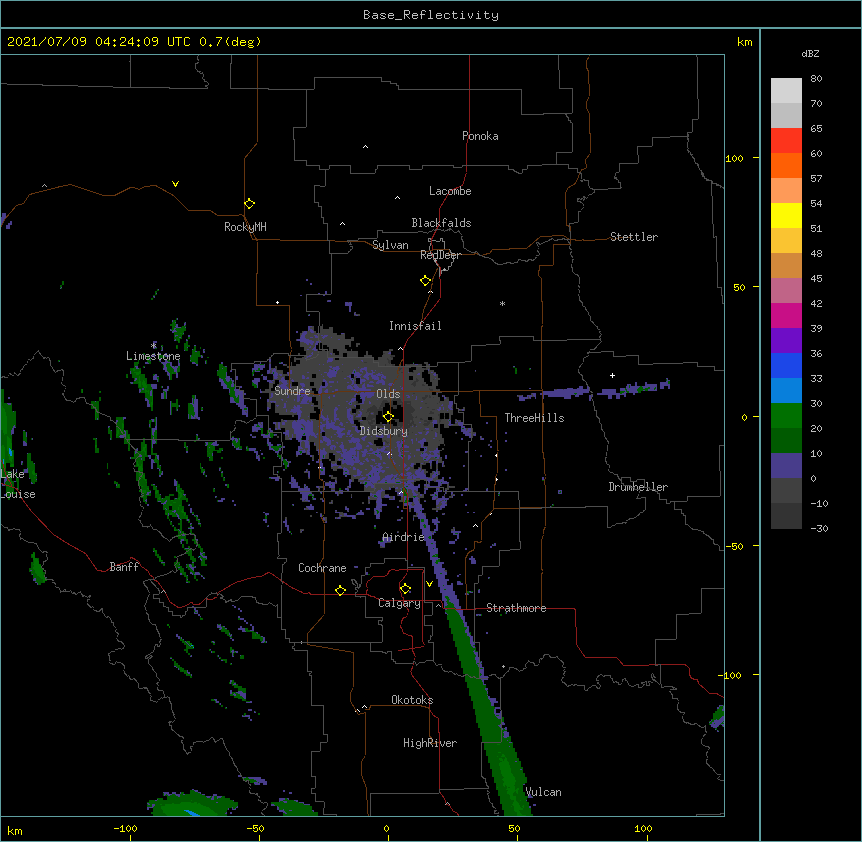The height and width of the screenshot is (842, 862).
Task: Click the Drumheller label
Action: (638, 487)
